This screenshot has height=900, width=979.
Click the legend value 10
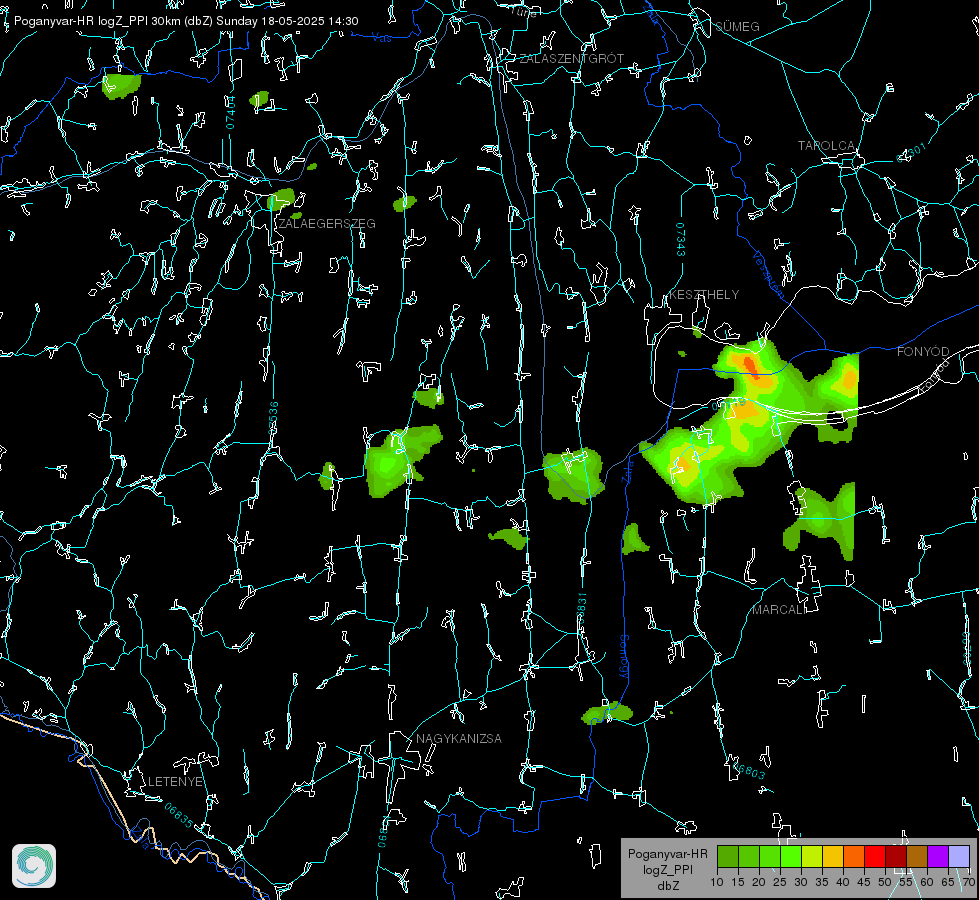[x=717, y=882]
